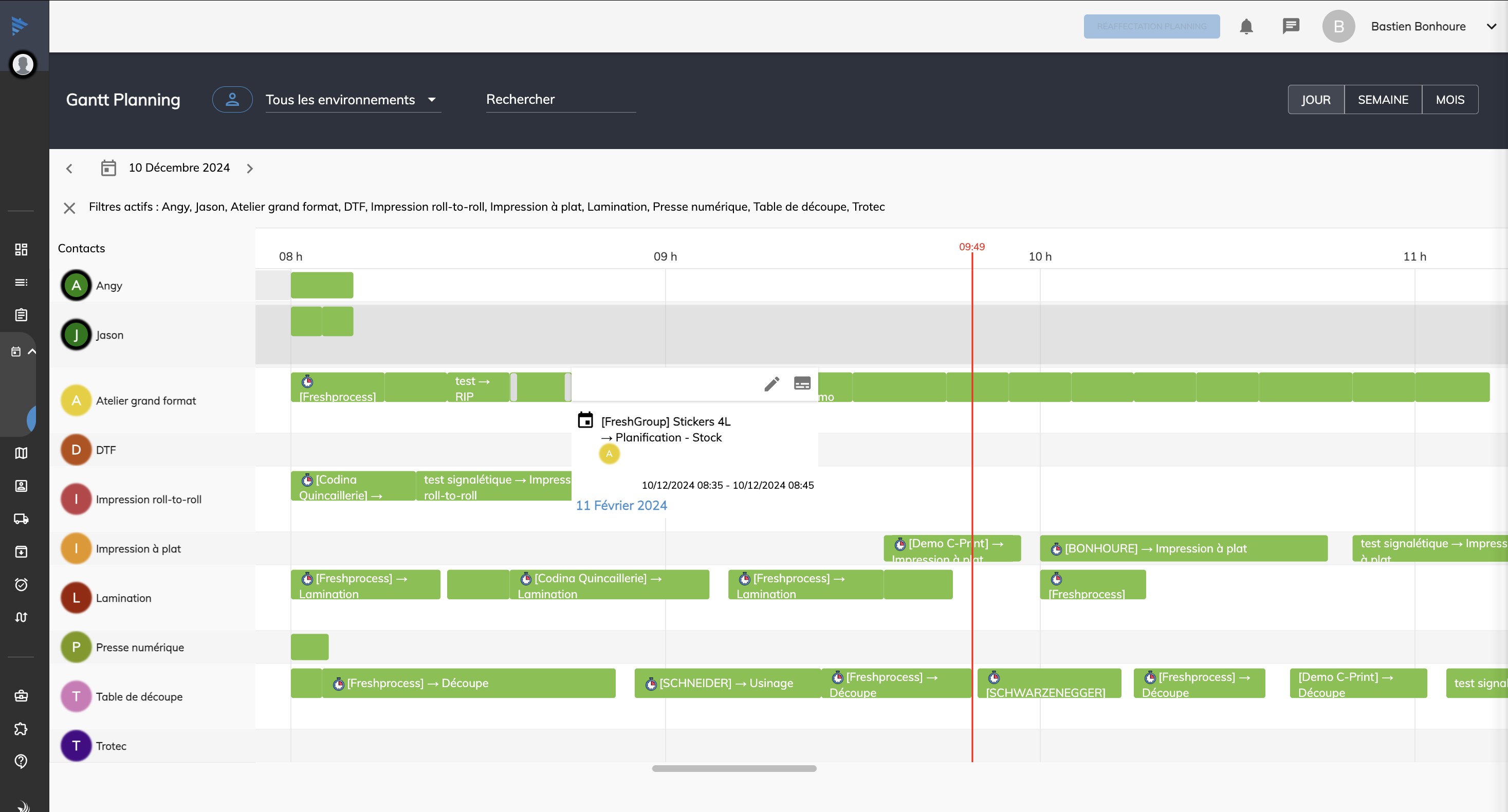Click the REAFFECTATION PLANNING button
Screen dimensions: 1508x812
[1151, 26]
